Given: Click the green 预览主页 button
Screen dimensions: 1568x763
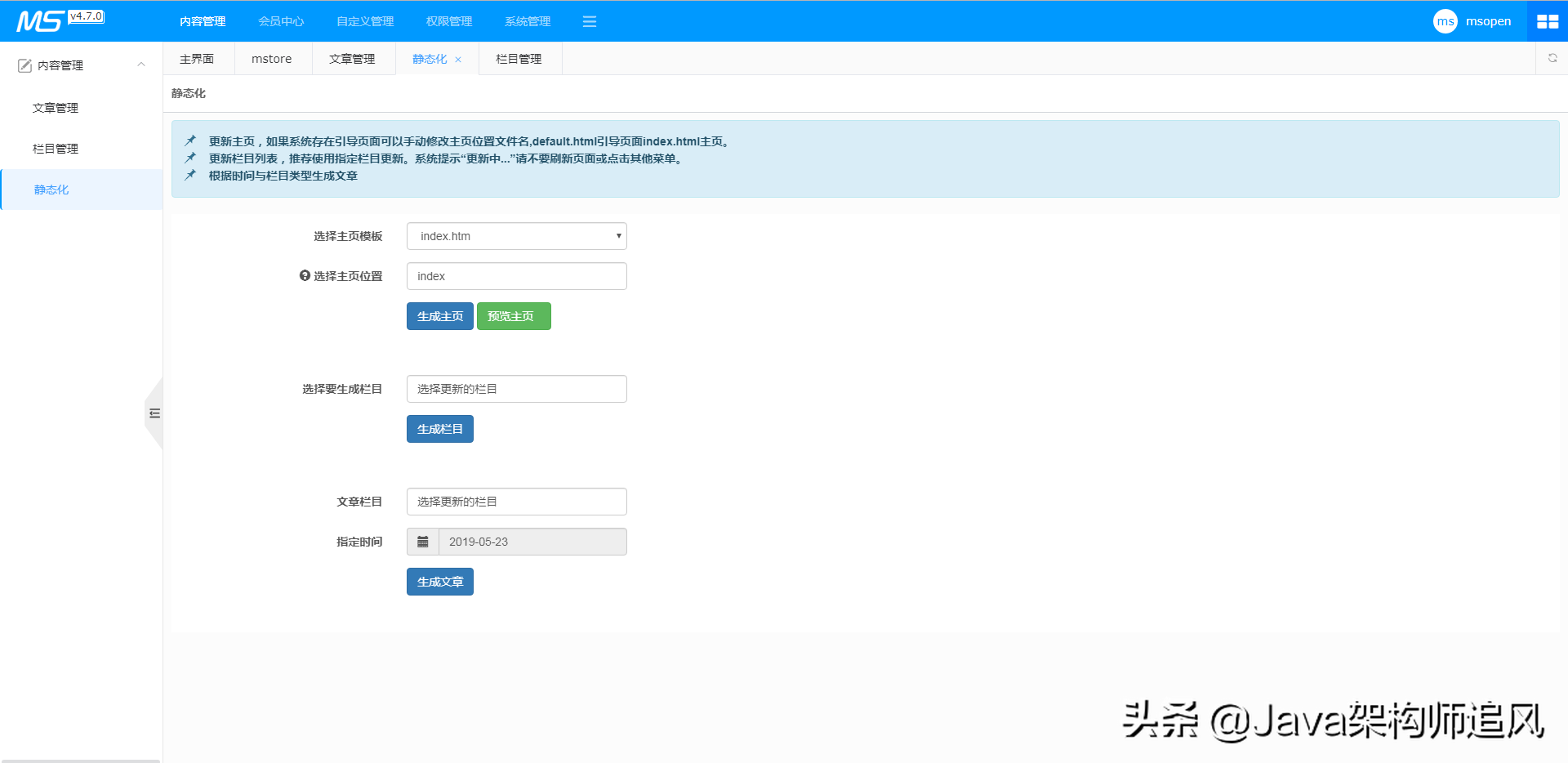Looking at the screenshot, I should (x=513, y=316).
